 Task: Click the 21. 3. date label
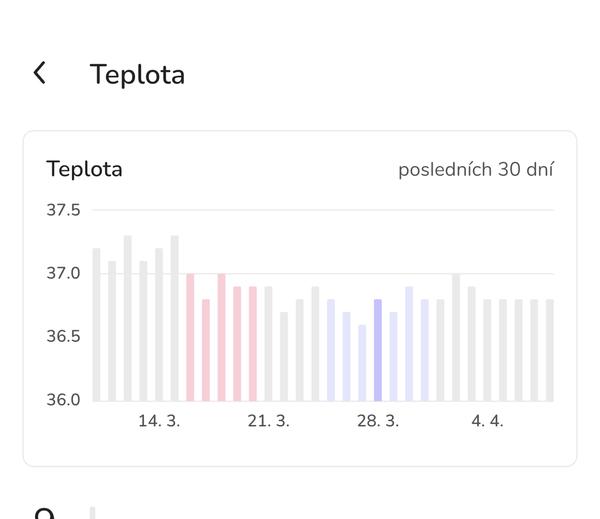[x=268, y=421]
